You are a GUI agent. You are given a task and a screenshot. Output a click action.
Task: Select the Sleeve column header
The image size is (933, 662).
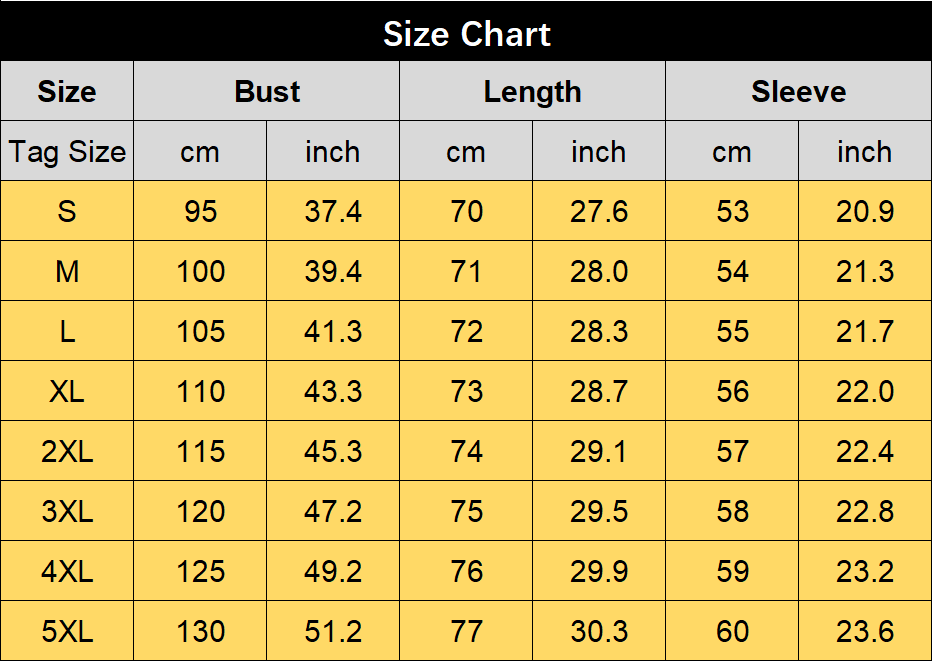[799, 91]
